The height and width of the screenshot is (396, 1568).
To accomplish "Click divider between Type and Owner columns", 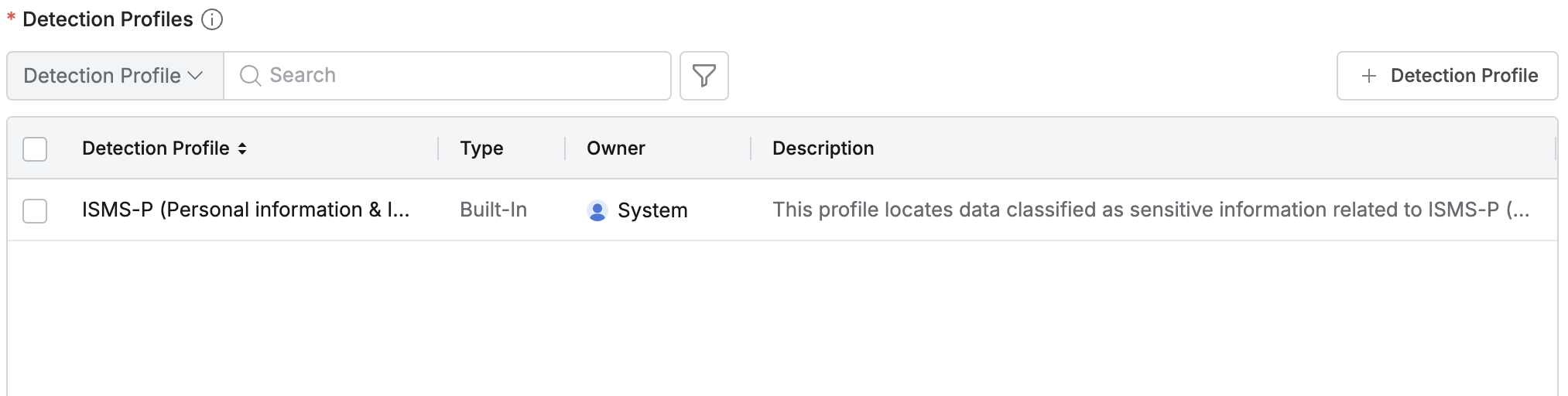I will pos(565,148).
